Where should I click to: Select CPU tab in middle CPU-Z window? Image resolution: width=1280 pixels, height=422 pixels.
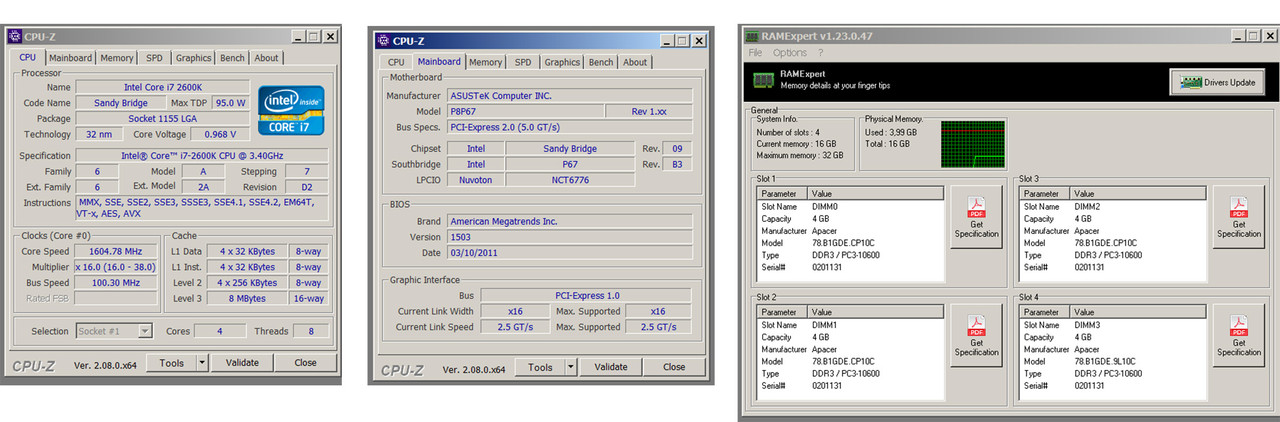click(x=396, y=62)
